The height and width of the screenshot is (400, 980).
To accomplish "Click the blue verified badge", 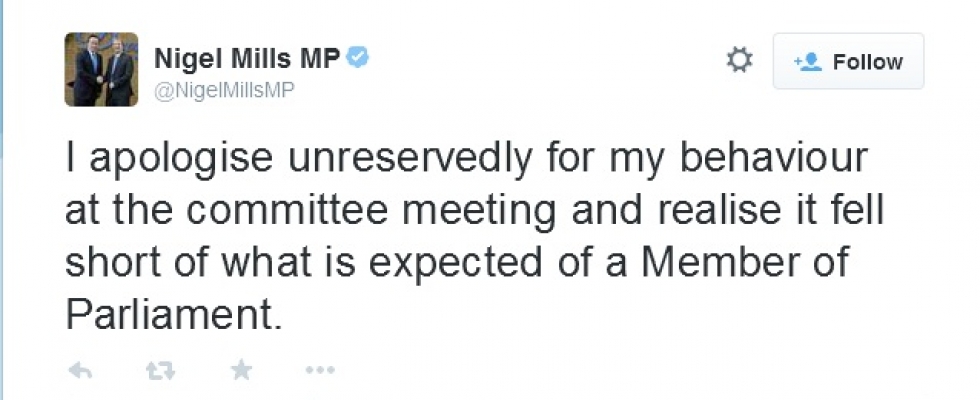I will (358, 59).
